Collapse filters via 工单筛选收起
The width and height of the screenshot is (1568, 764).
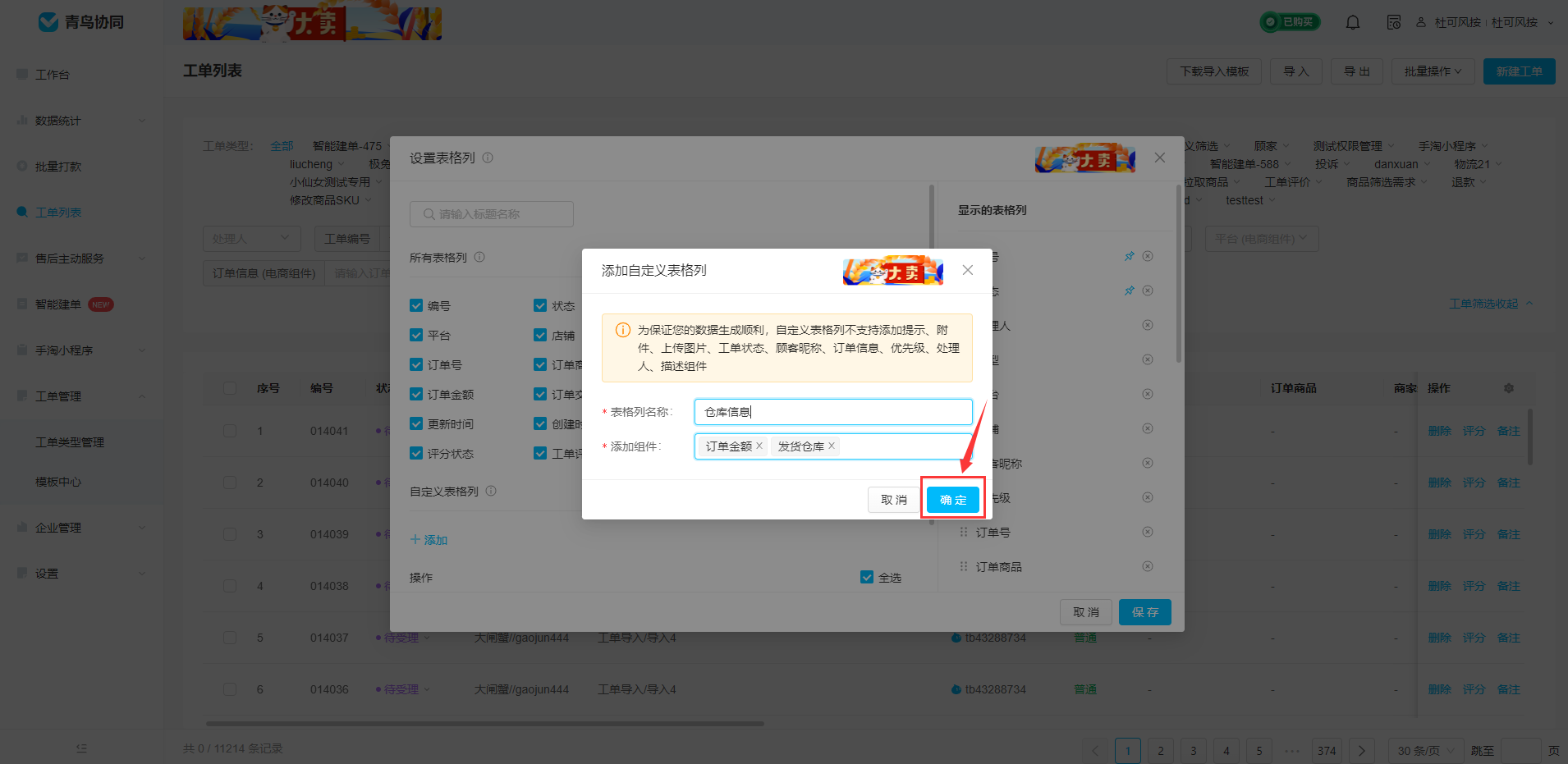1491,304
